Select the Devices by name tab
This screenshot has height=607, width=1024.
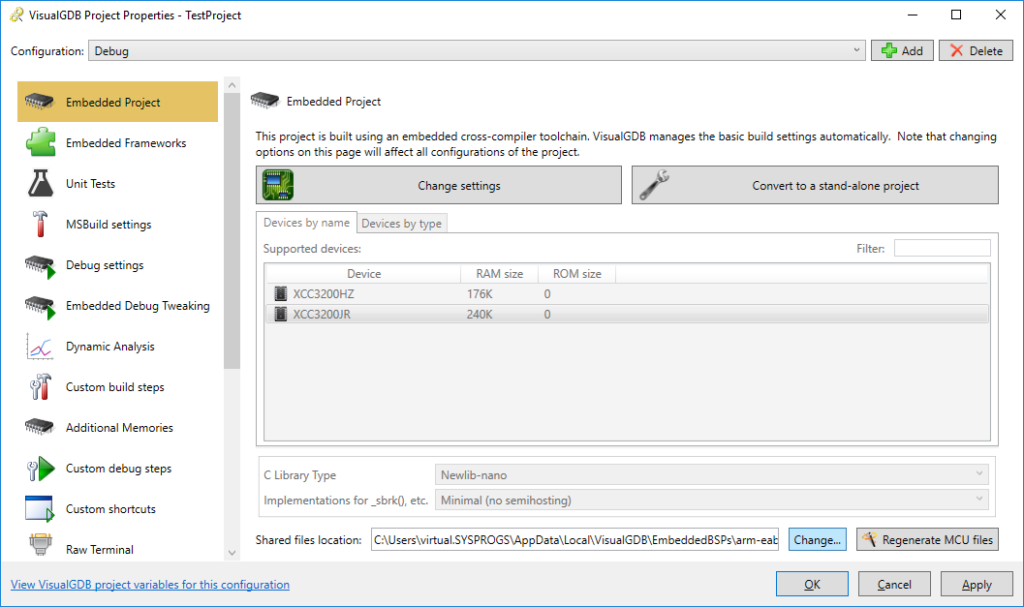click(305, 223)
